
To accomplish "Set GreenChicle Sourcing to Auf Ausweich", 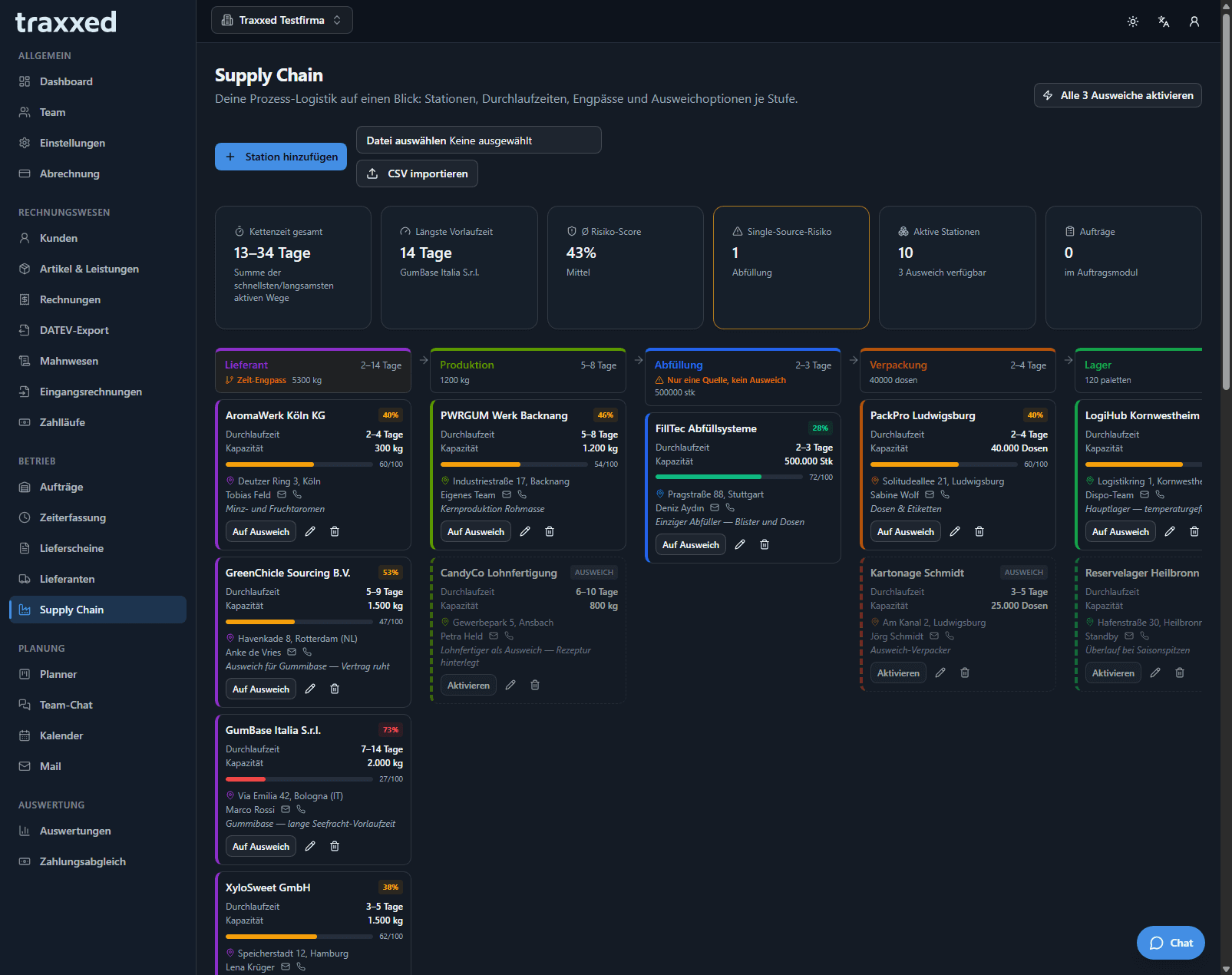I will coord(261,689).
